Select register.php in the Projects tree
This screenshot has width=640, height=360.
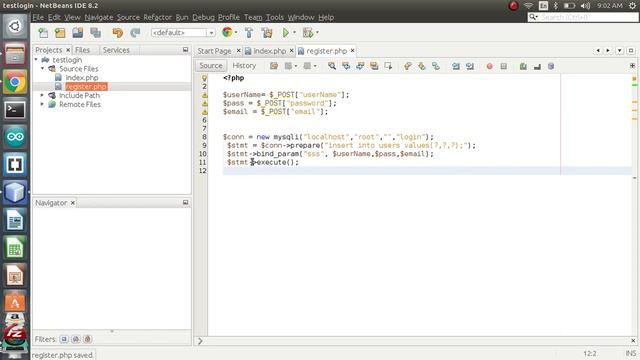(x=86, y=87)
